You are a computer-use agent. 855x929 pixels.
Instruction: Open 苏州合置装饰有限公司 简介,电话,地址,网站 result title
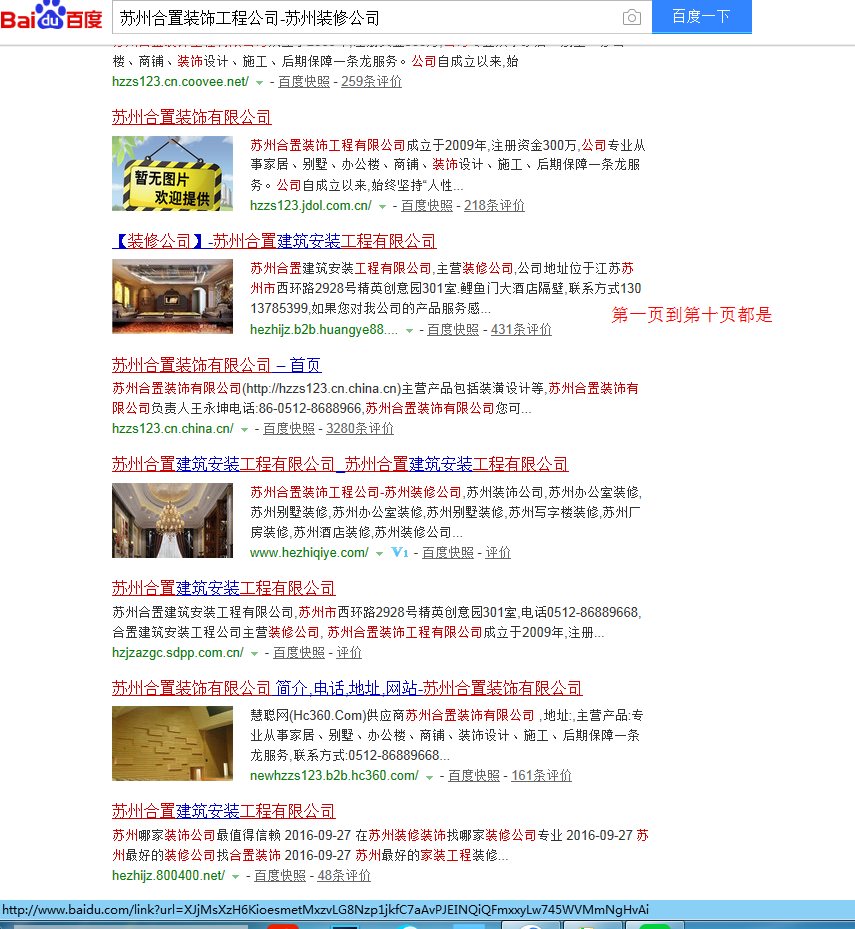point(347,688)
